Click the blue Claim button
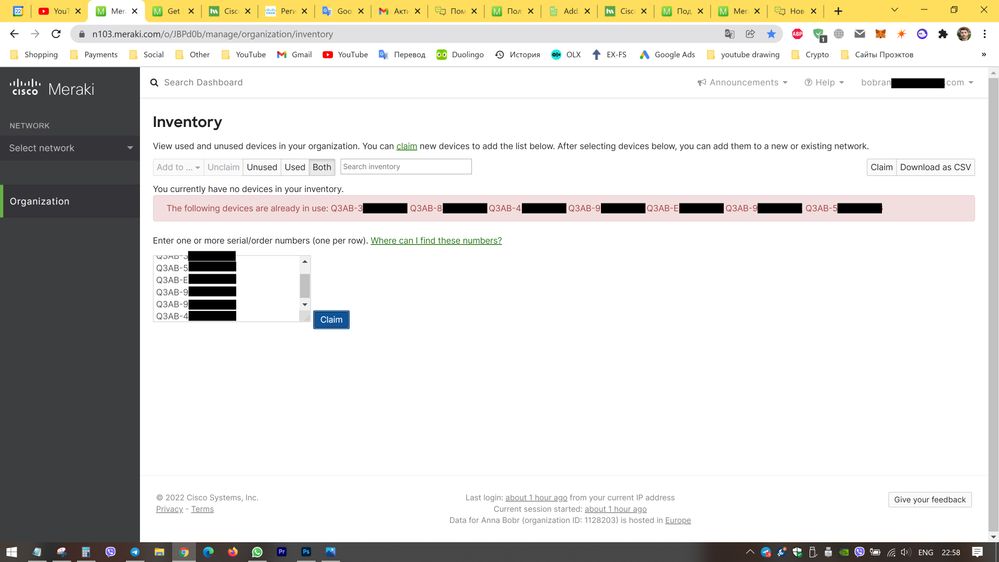The width and height of the screenshot is (999, 562). coord(331,320)
